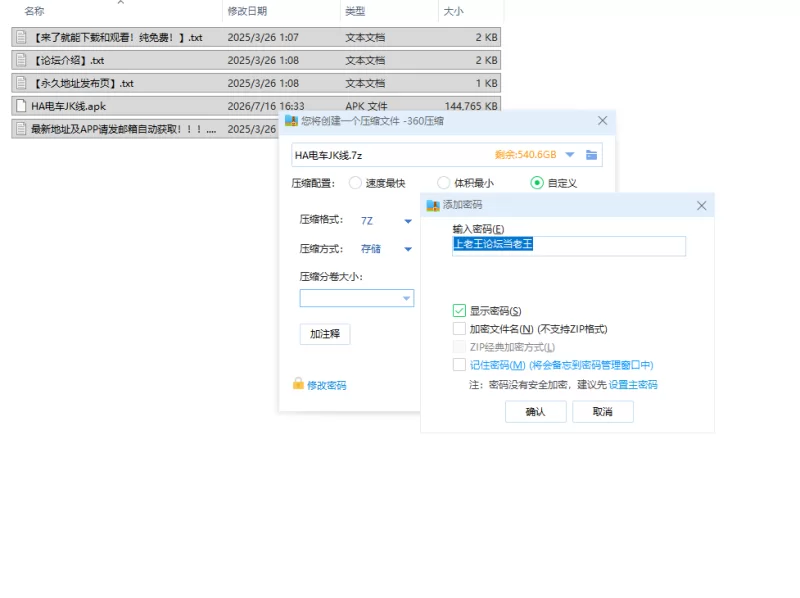Sort files by 类型 column header

(355, 11)
